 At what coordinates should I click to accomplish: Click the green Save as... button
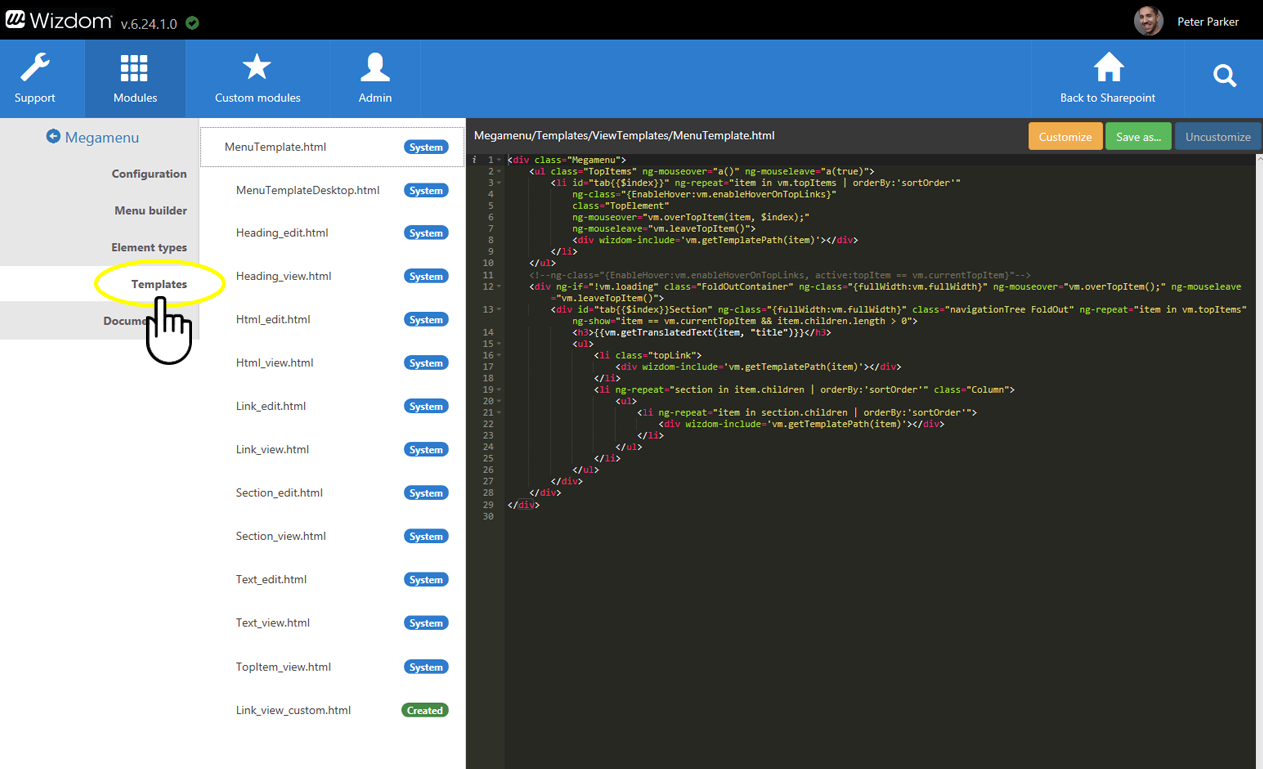(1138, 137)
